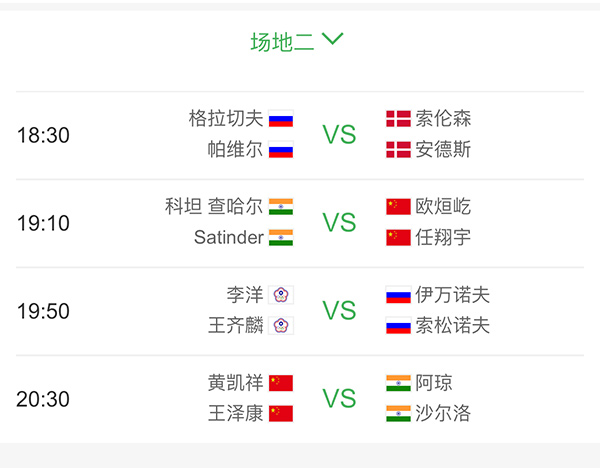Screen dimensions: 600x468
Task: Expand the 场地二 venue dropdown chevron
Action: point(334,40)
